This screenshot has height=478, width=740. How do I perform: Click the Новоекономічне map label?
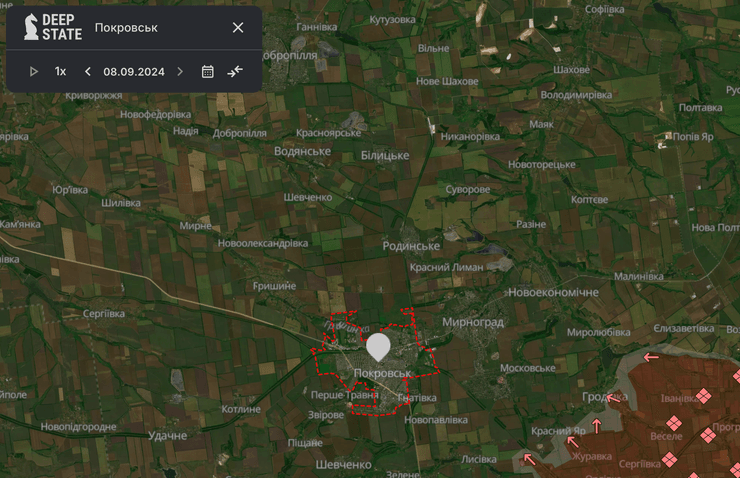(553, 292)
